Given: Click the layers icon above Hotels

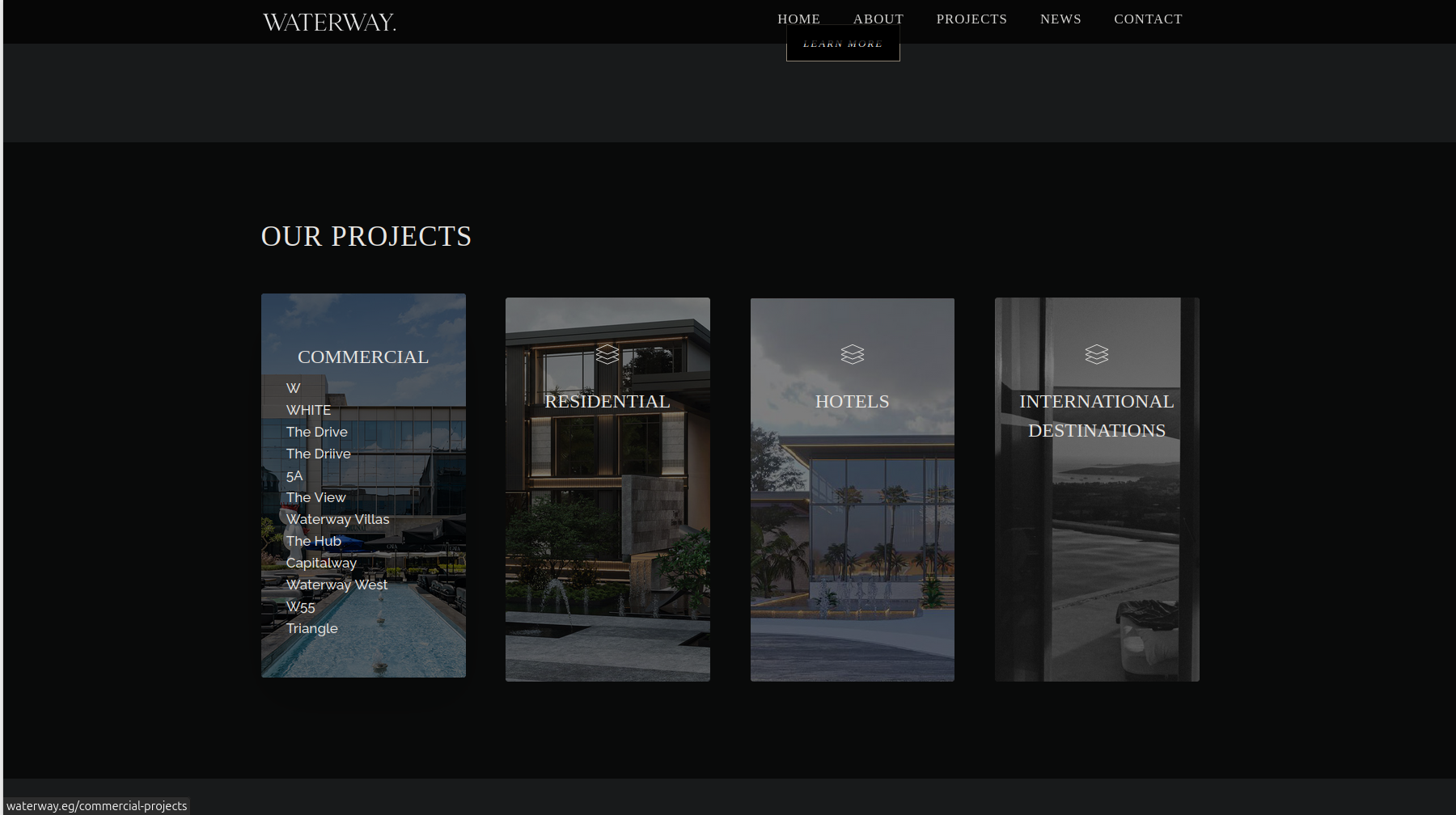Looking at the screenshot, I should point(852,354).
